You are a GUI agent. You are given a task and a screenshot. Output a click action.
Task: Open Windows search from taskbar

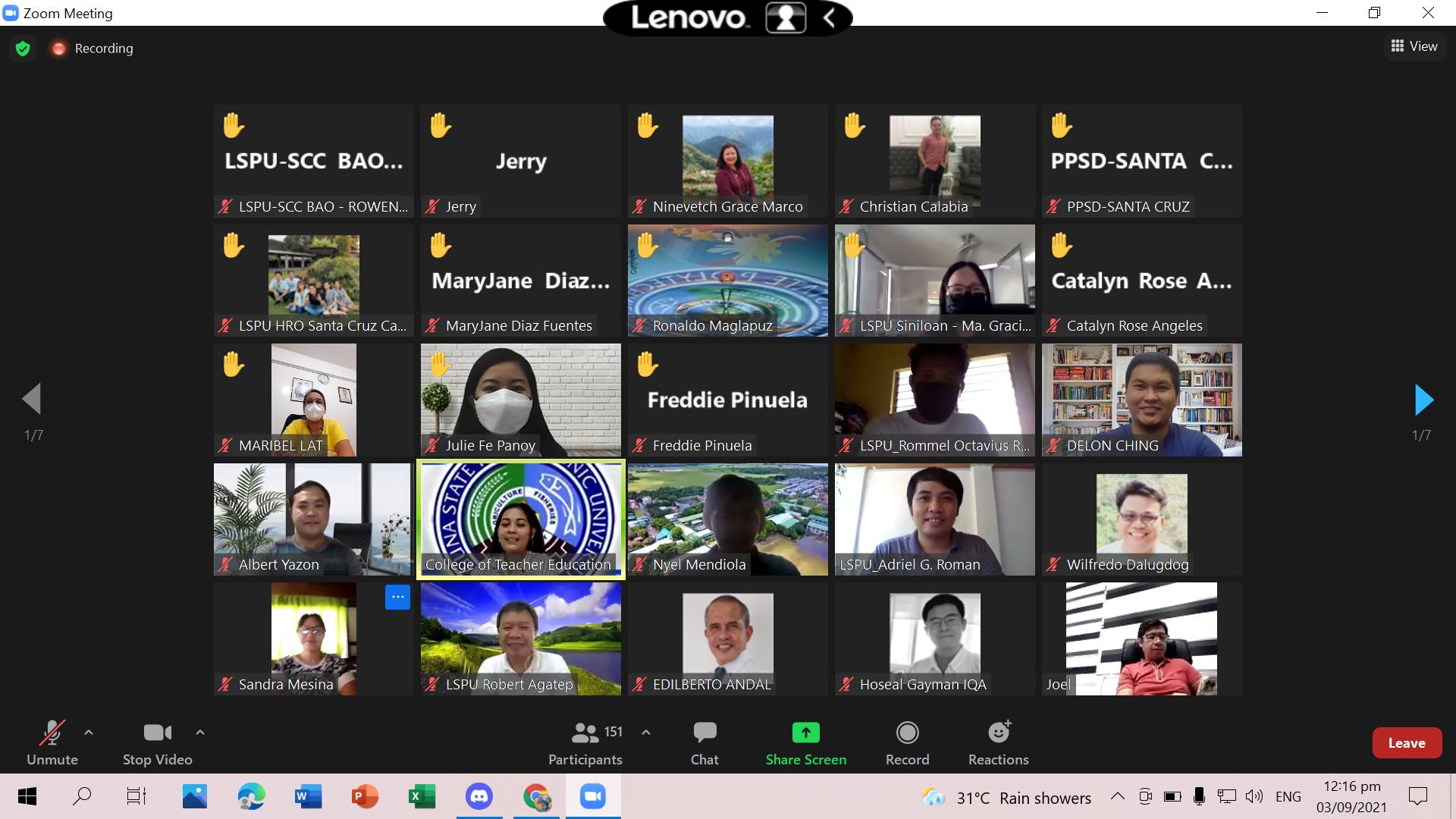tap(82, 796)
